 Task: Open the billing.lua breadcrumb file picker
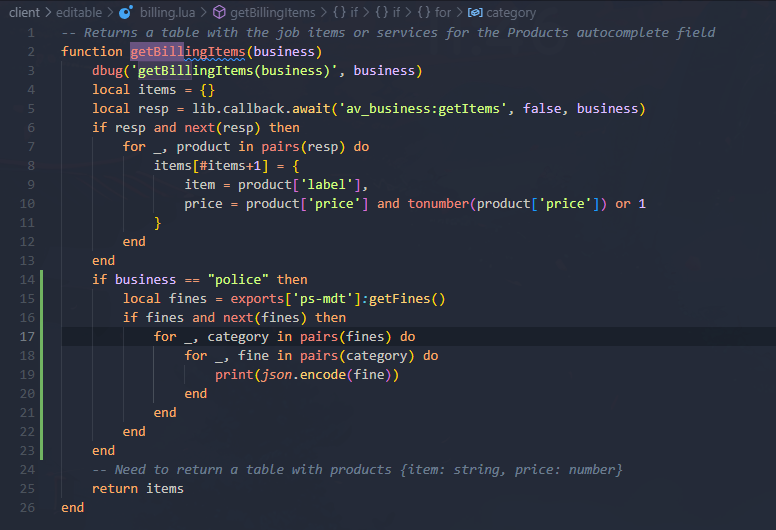click(x=168, y=13)
